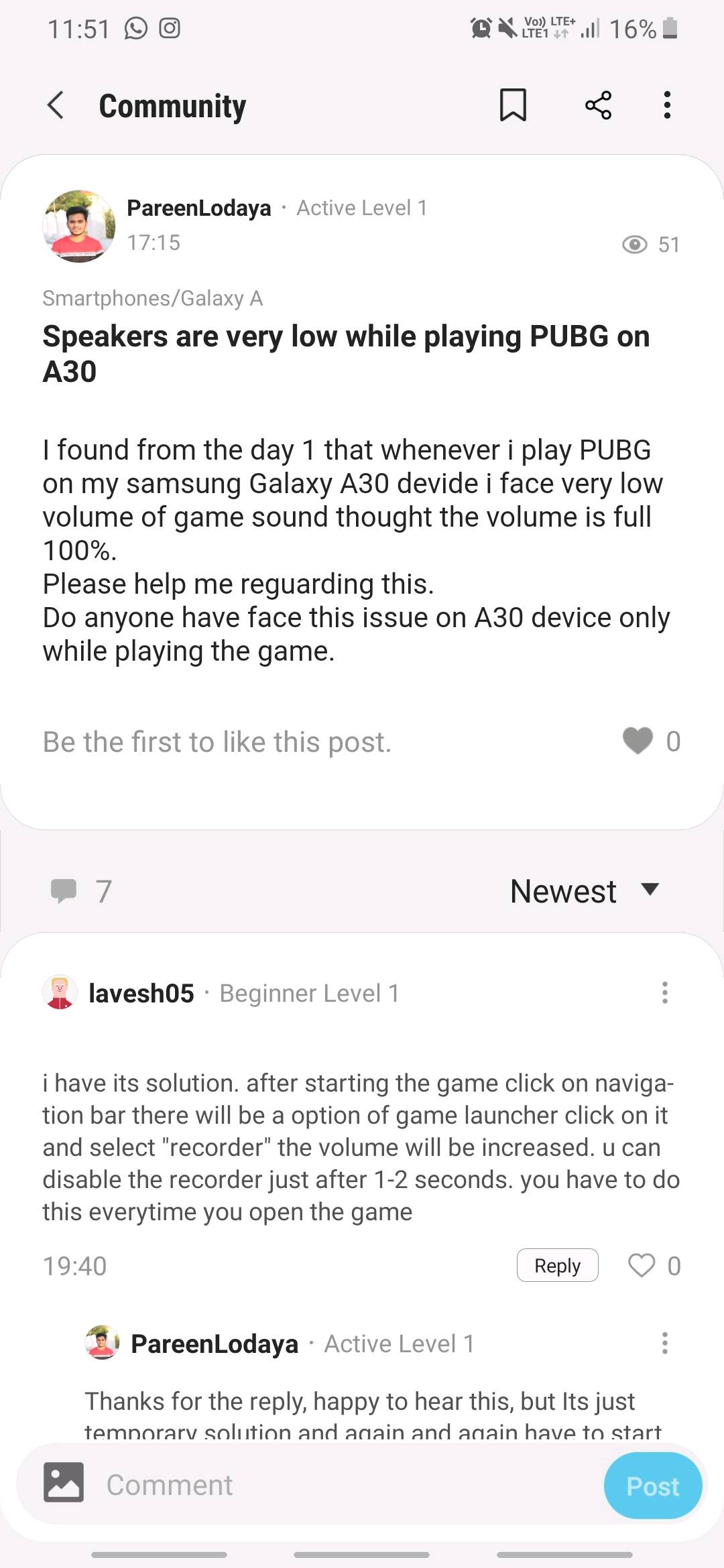
Task: Tap the share icon
Action: 598,105
